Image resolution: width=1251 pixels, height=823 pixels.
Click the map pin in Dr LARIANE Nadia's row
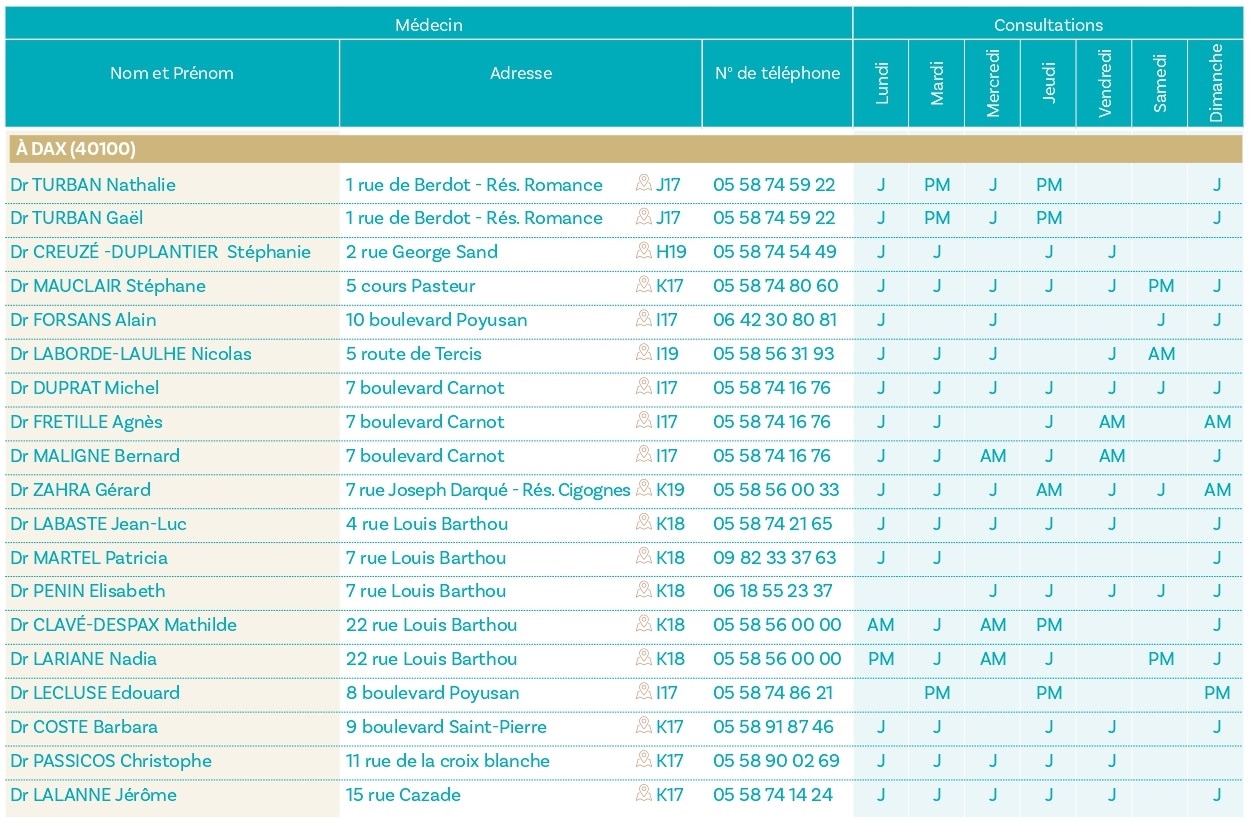pos(644,657)
